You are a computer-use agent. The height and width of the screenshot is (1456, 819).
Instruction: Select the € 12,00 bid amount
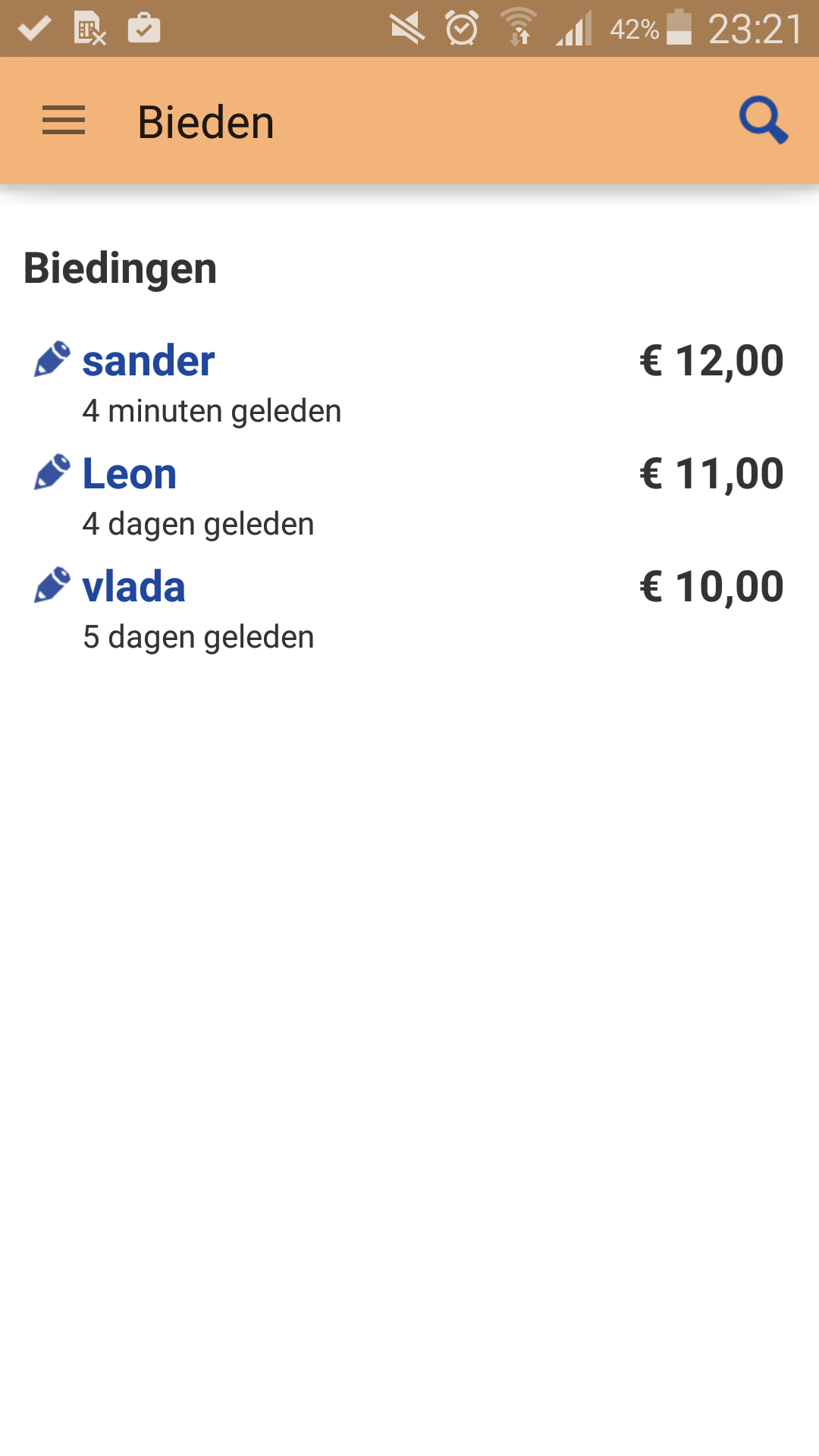[711, 360]
